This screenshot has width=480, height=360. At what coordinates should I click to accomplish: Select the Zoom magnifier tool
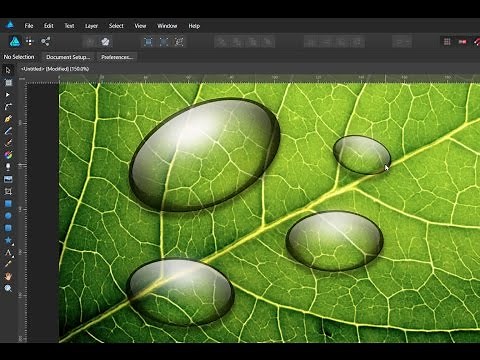[x=8, y=288]
